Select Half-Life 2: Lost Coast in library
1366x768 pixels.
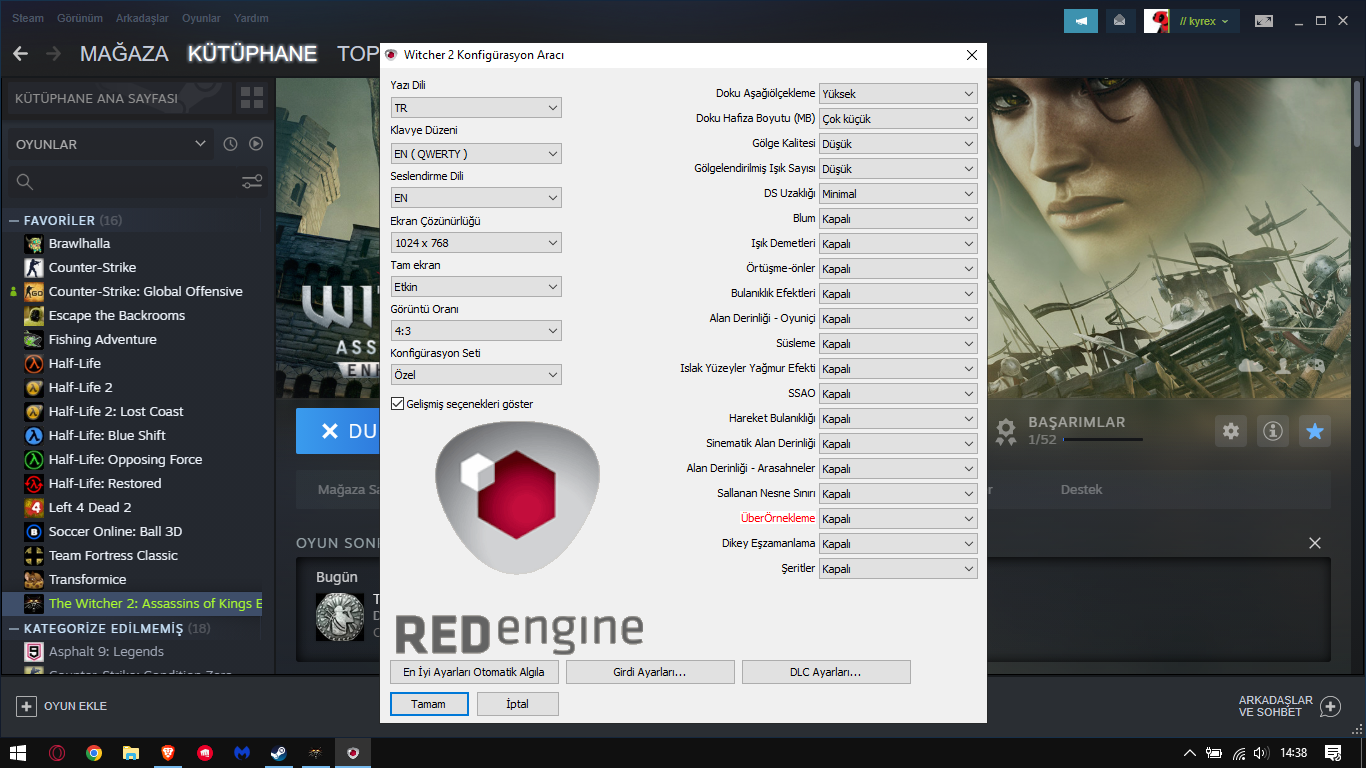click(116, 411)
